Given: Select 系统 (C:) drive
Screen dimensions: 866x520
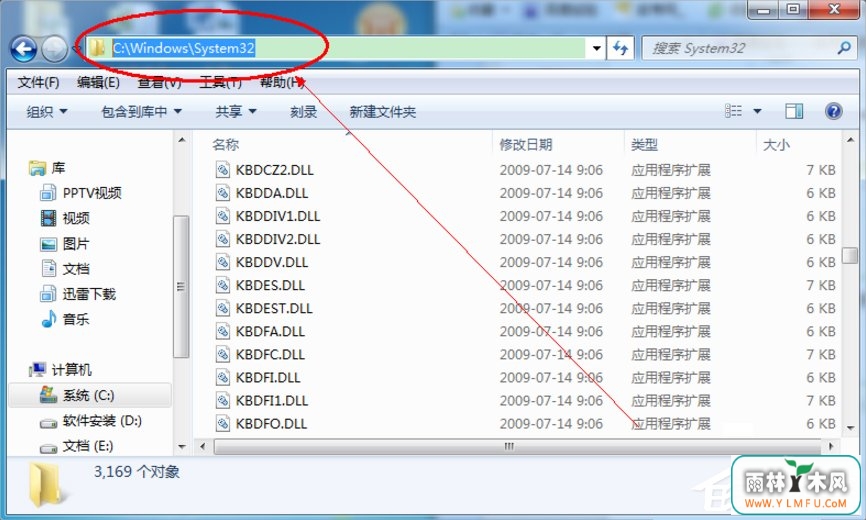Looking at the screenshot, I should point(90,395).
